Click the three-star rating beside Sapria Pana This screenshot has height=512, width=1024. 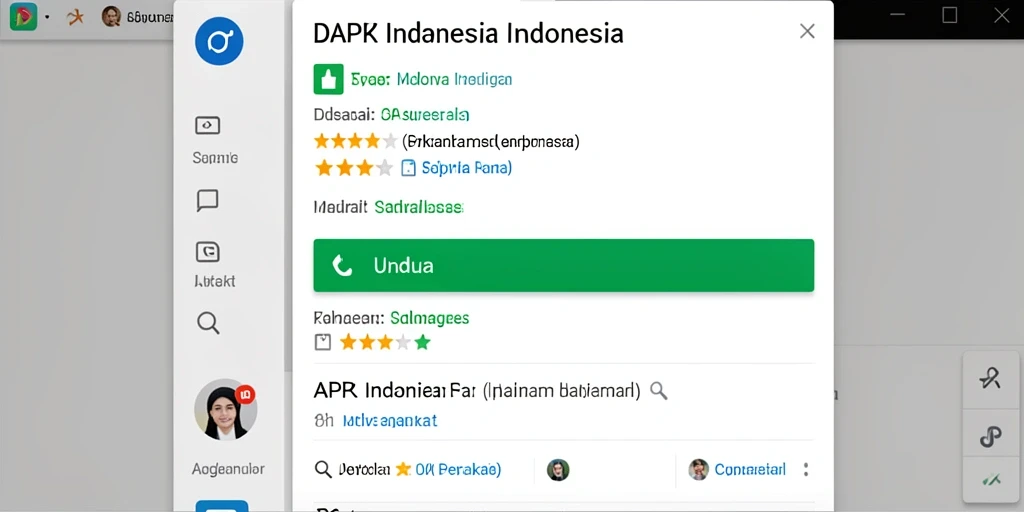[x=355, y=168]
